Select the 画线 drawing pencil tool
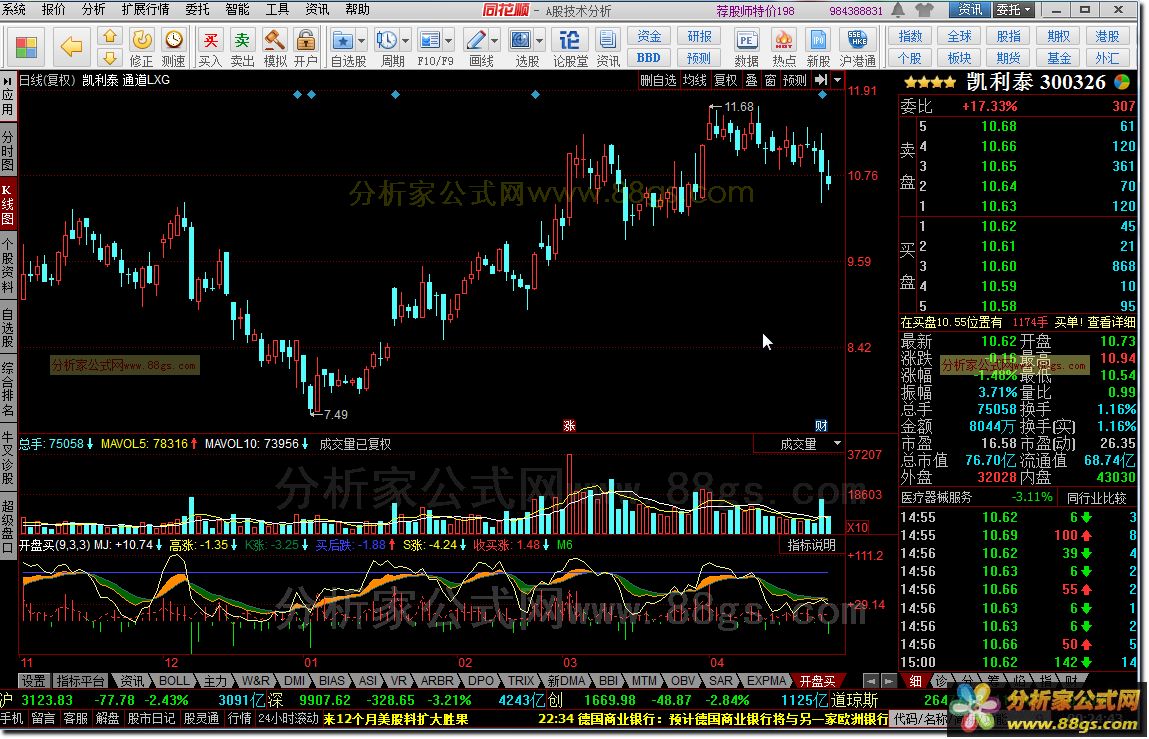 coord(476,40)
